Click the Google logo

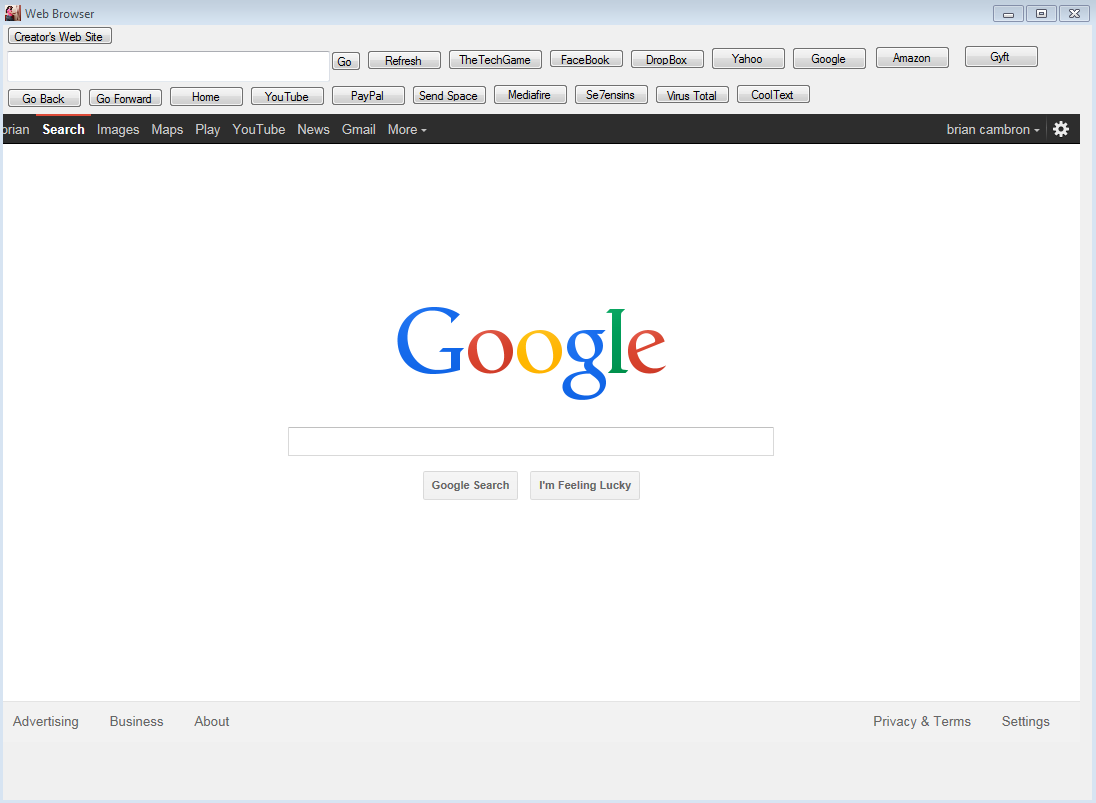531,353
